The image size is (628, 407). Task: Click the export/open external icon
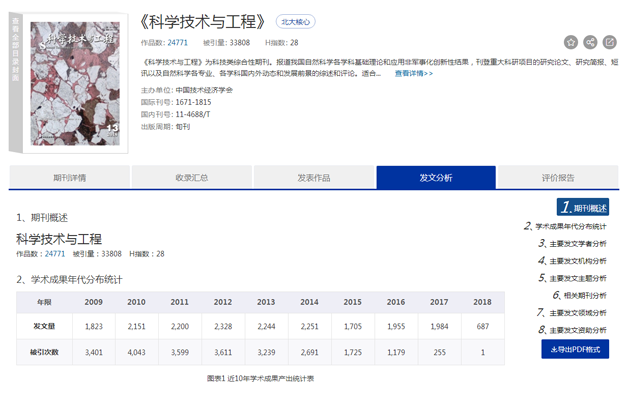tap(610, 42)
